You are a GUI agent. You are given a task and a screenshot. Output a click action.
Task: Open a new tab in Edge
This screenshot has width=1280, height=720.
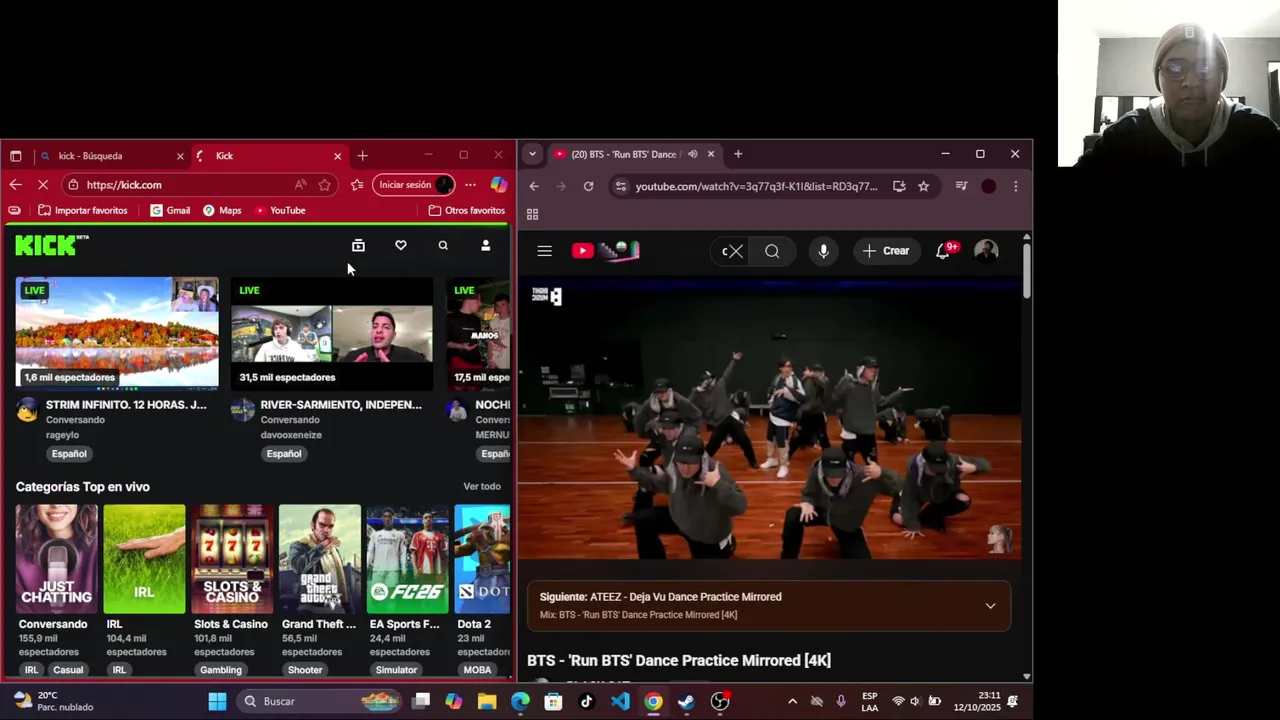[x=362, y=156]
